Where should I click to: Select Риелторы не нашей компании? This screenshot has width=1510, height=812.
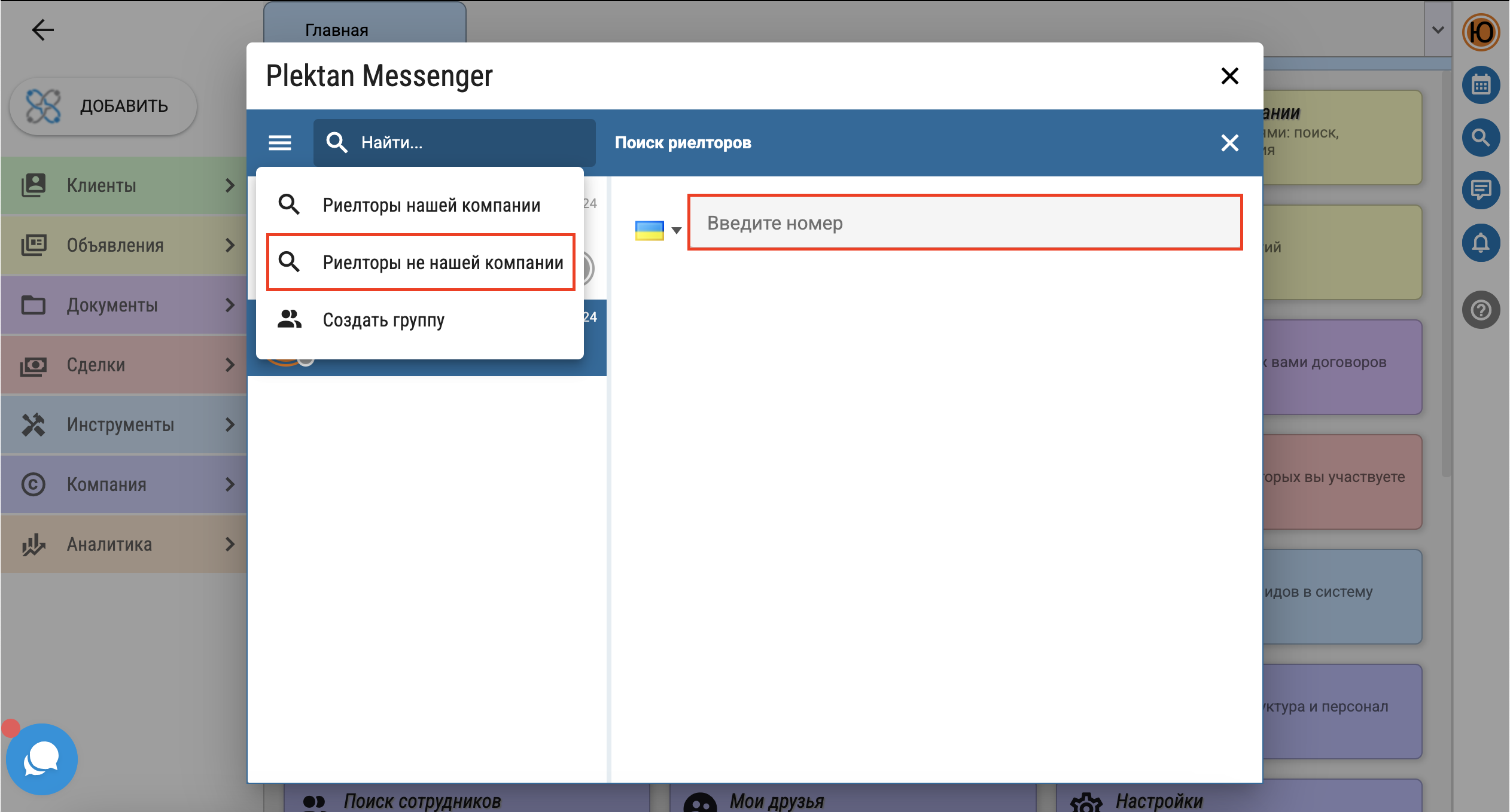[x=420, y=262]
